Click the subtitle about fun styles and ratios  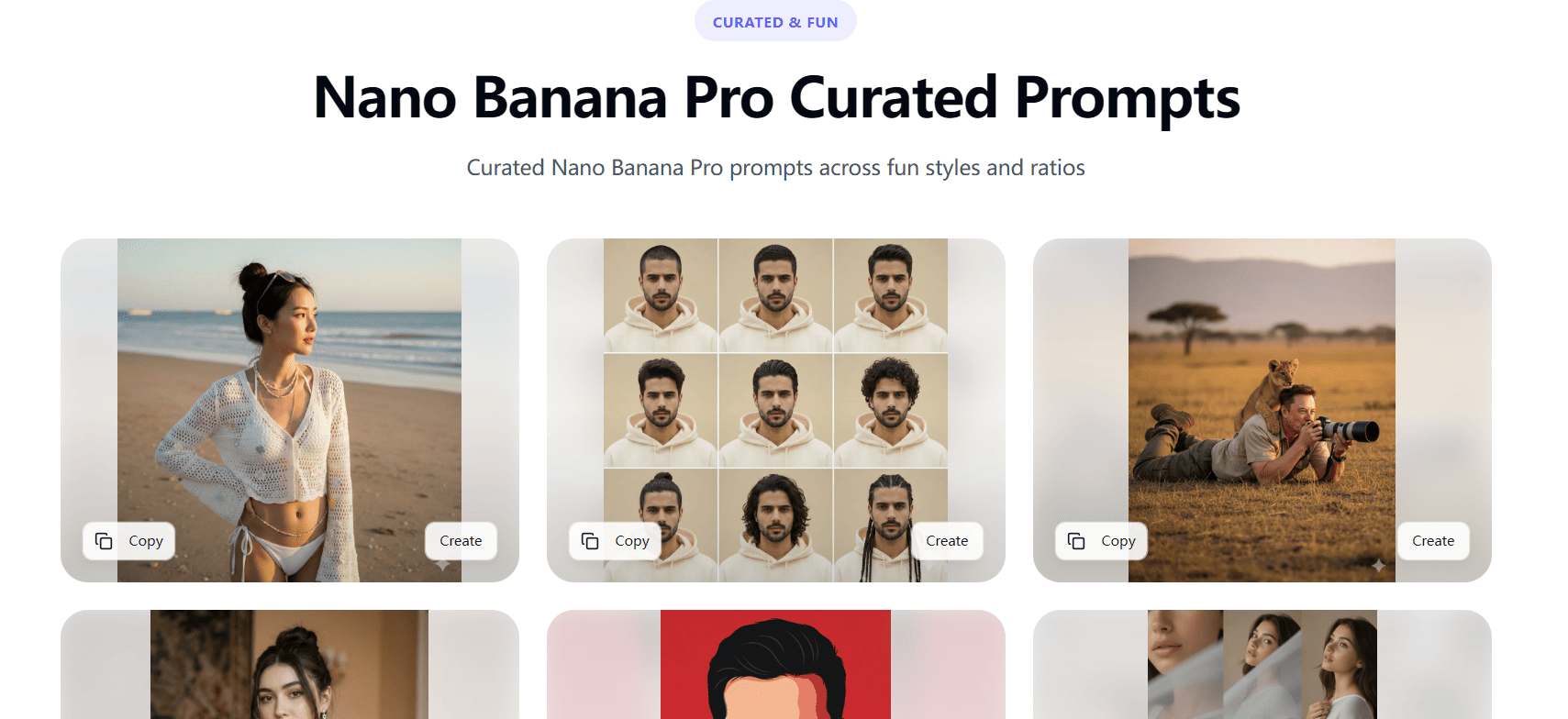coord(775,167)
